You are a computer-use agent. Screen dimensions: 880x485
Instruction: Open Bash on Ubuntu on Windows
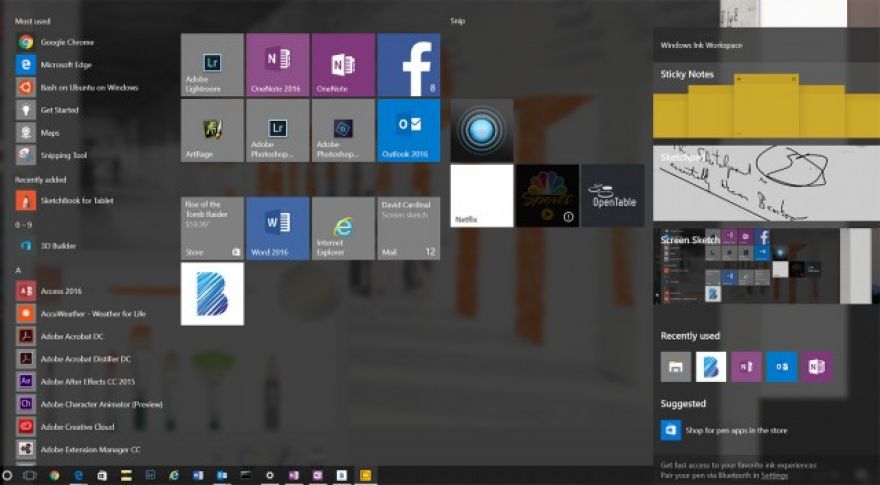(77, 88)
